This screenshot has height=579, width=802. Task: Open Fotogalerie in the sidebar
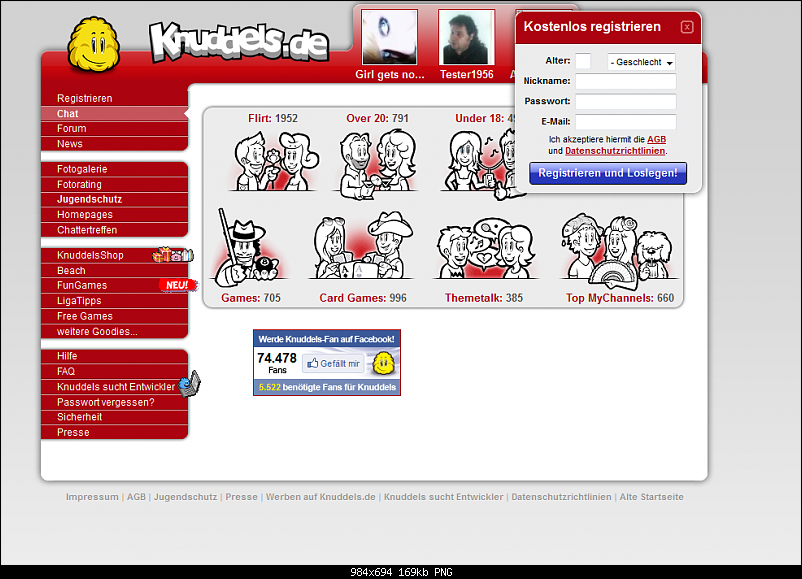[115, 169]
